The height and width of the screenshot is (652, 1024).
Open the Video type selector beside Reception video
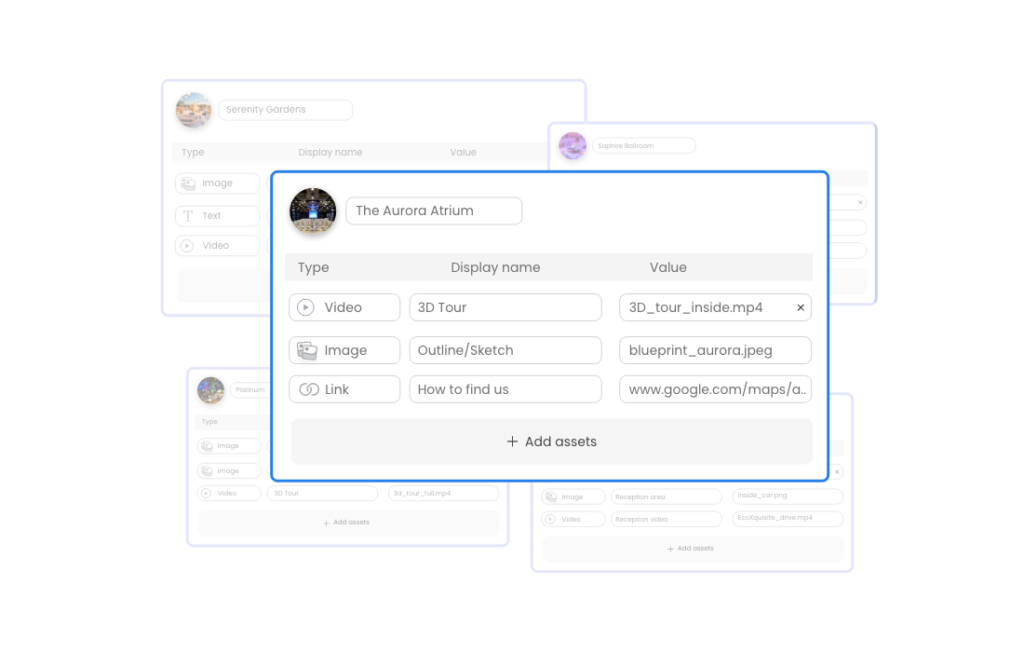(x=573, y=519)
